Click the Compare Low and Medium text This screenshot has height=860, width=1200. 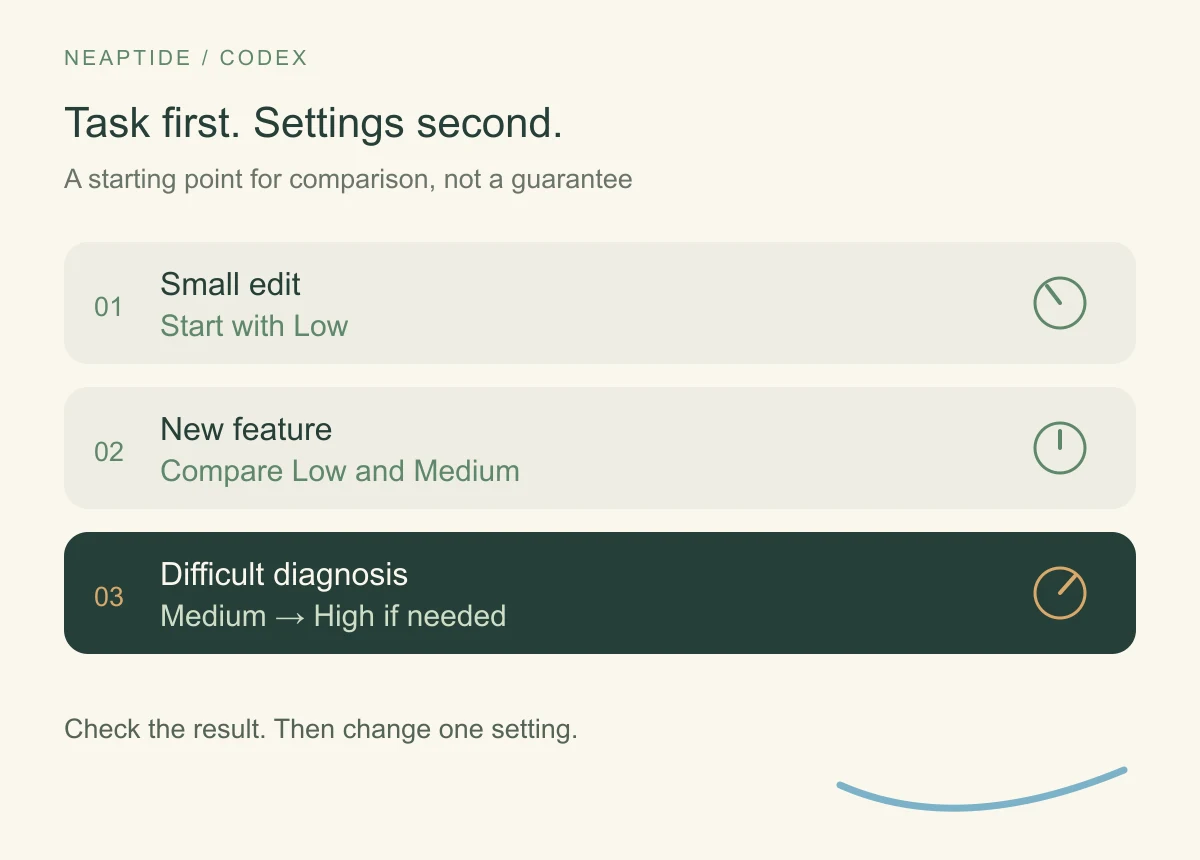pos(340,471)
